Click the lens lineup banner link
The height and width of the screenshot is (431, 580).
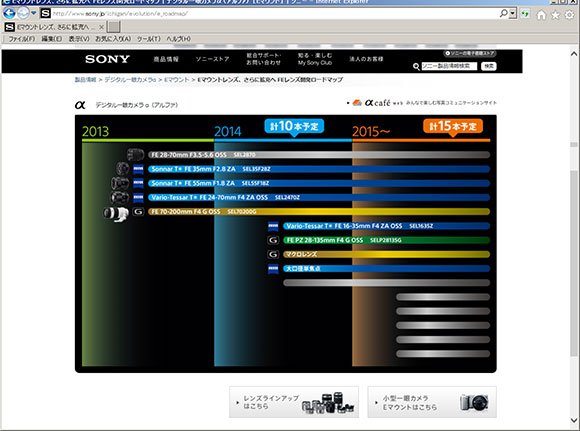click(x=294, y=402)
